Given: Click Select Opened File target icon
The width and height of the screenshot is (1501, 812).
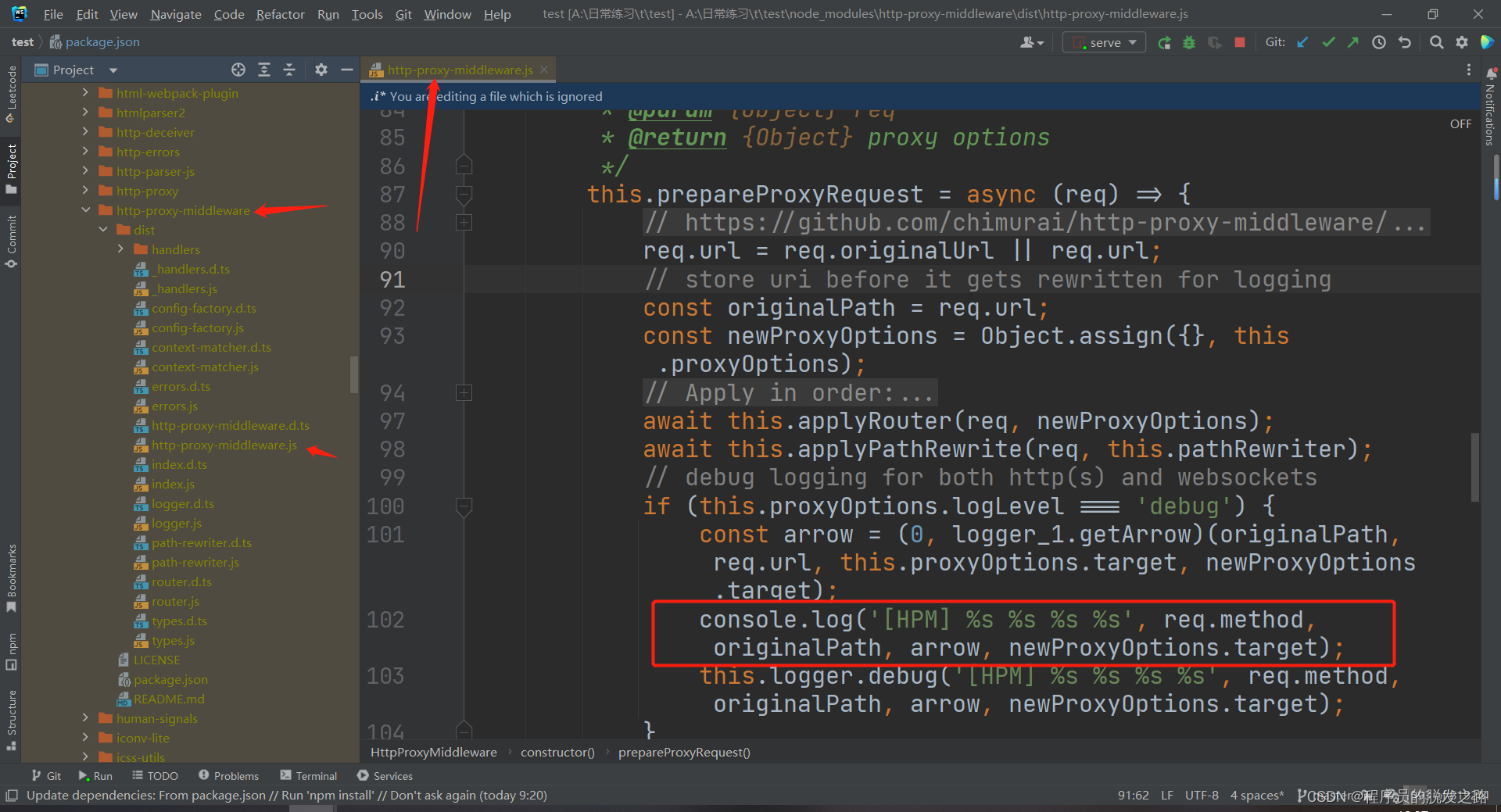Looking at the screenshot, I should 238,70.
